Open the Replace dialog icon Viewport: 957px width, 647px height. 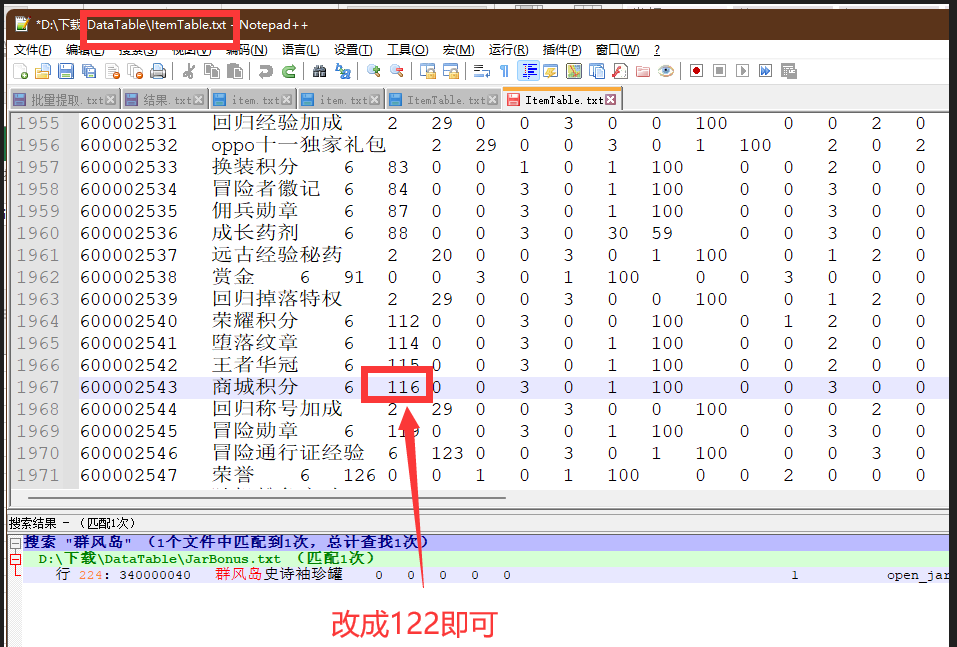343,71
